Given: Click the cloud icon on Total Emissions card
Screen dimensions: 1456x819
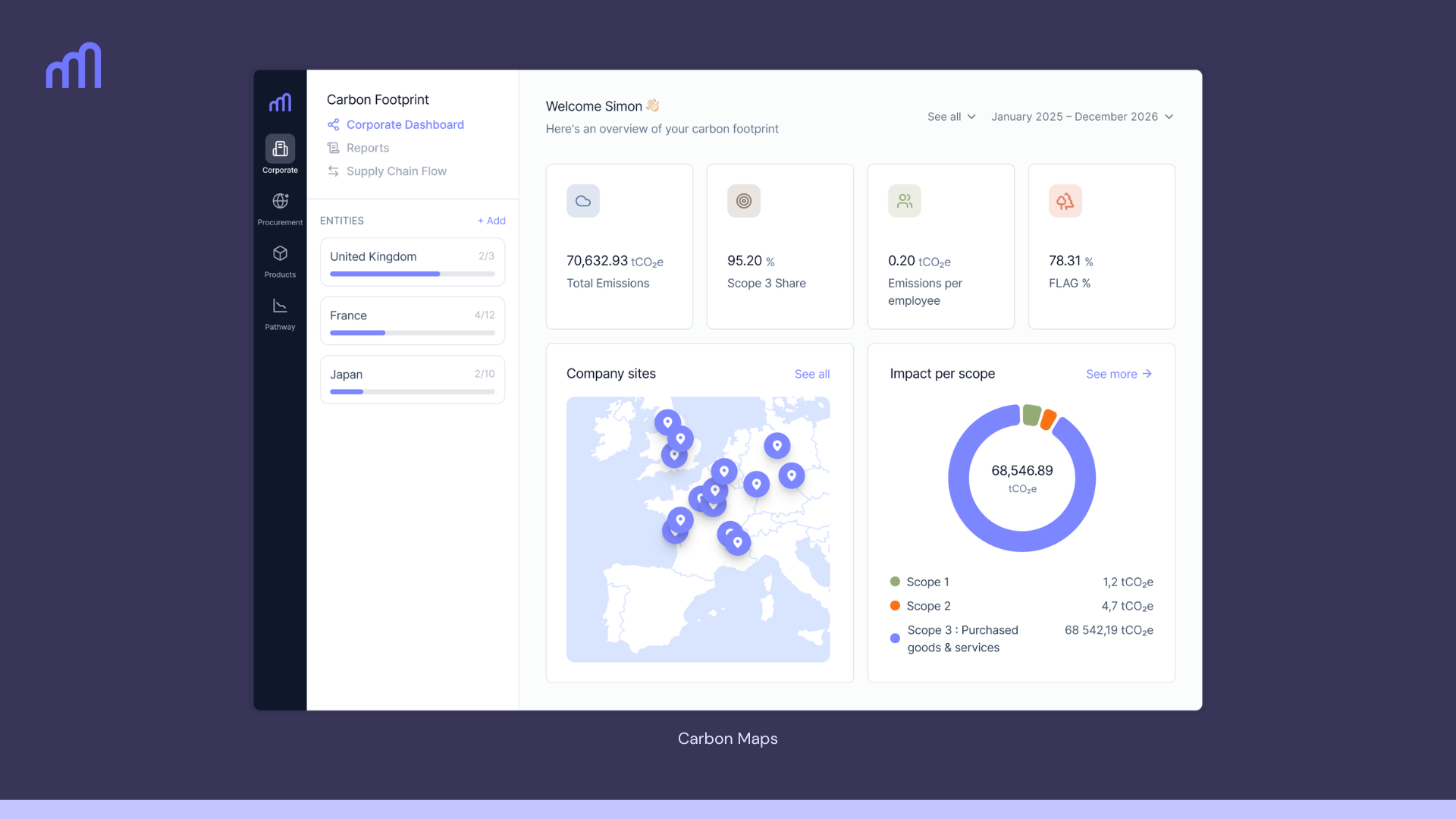Looking at the screenshot, I should point(582,200).
